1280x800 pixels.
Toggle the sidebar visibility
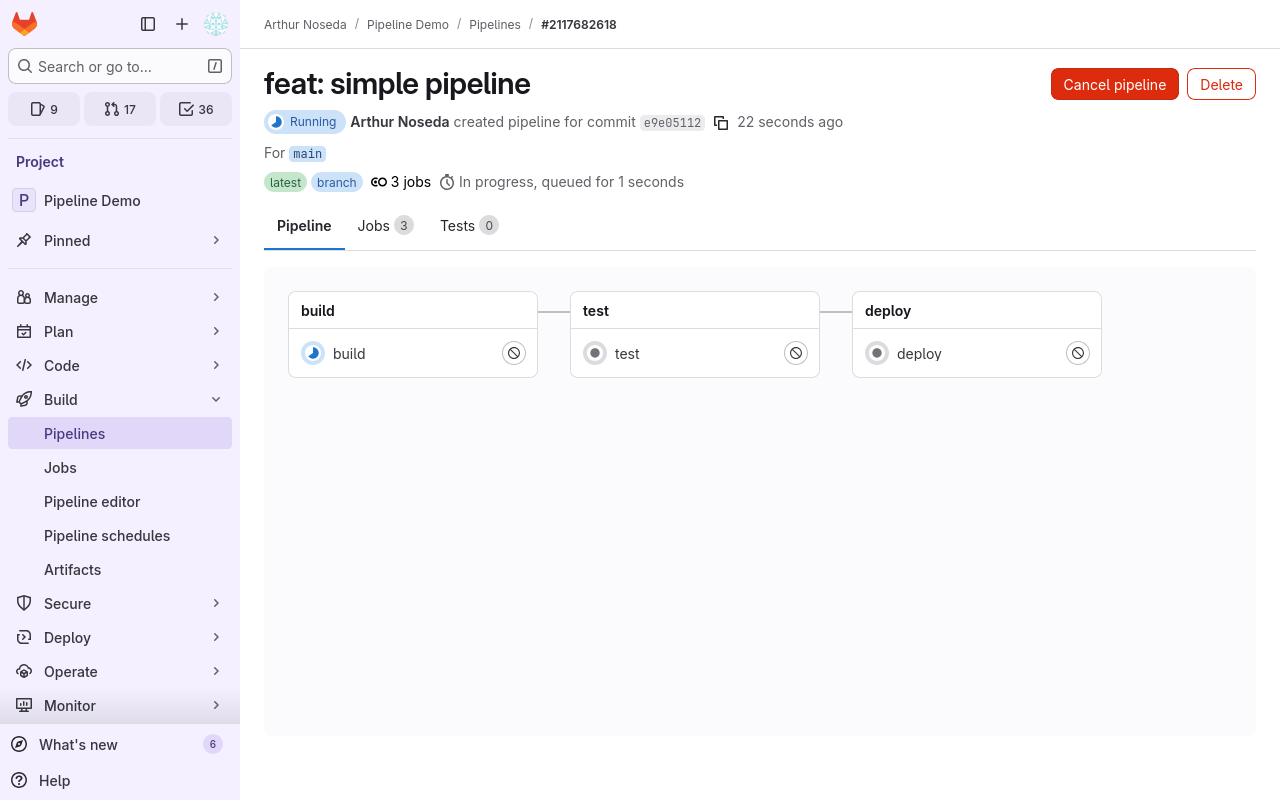[x=148, y=24]
